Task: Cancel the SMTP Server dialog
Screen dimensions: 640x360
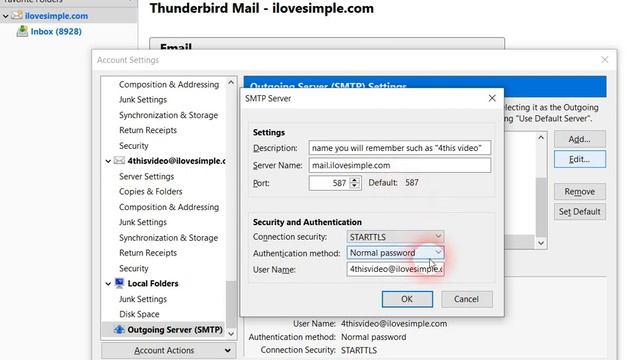Action: pos(467,299)
